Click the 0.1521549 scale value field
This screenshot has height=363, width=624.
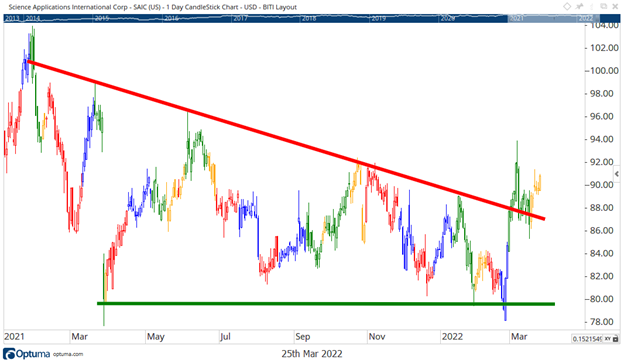point(587,339)
